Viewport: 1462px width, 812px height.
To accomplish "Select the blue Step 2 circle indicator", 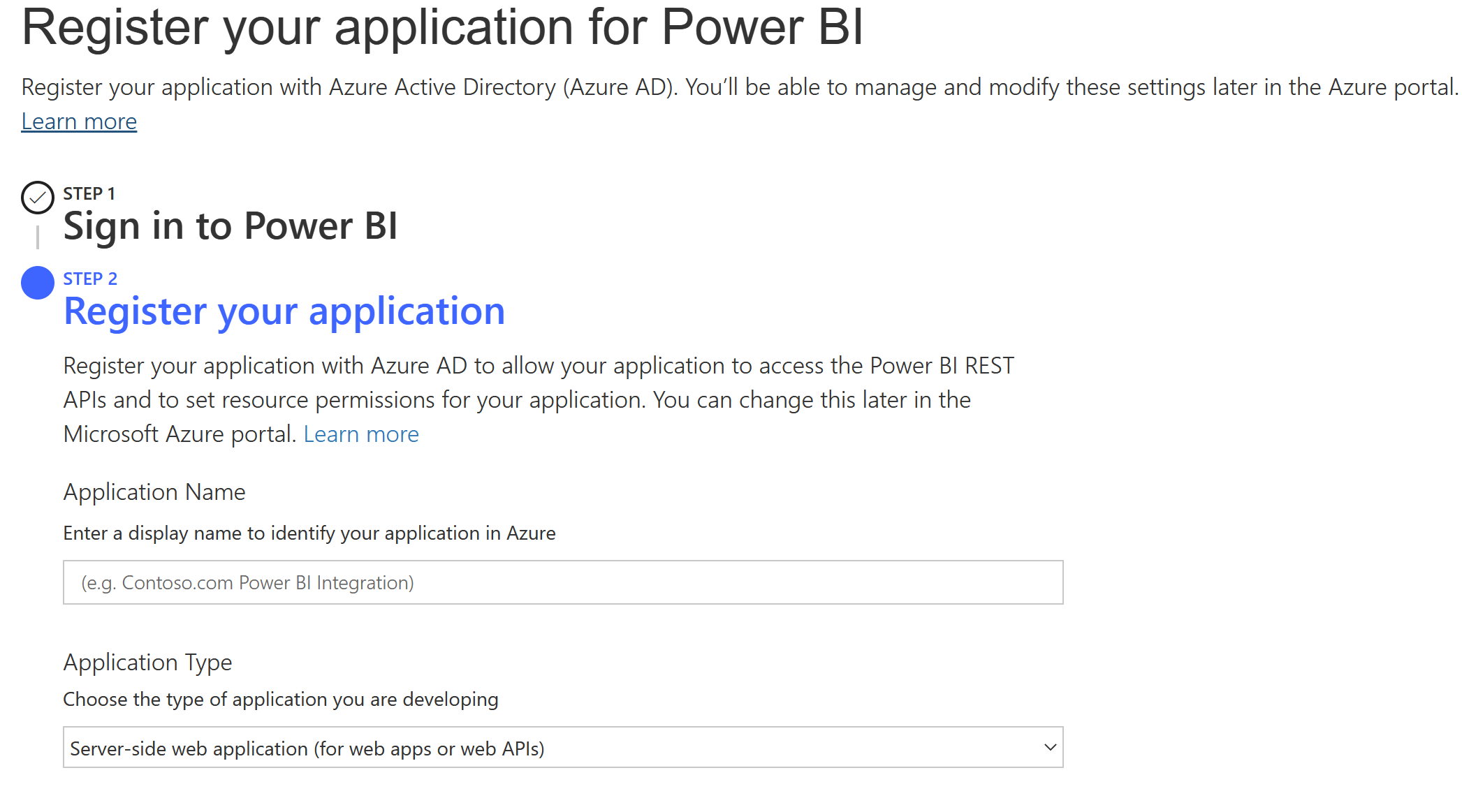I will pyautogui.click(x=38, y=281).
